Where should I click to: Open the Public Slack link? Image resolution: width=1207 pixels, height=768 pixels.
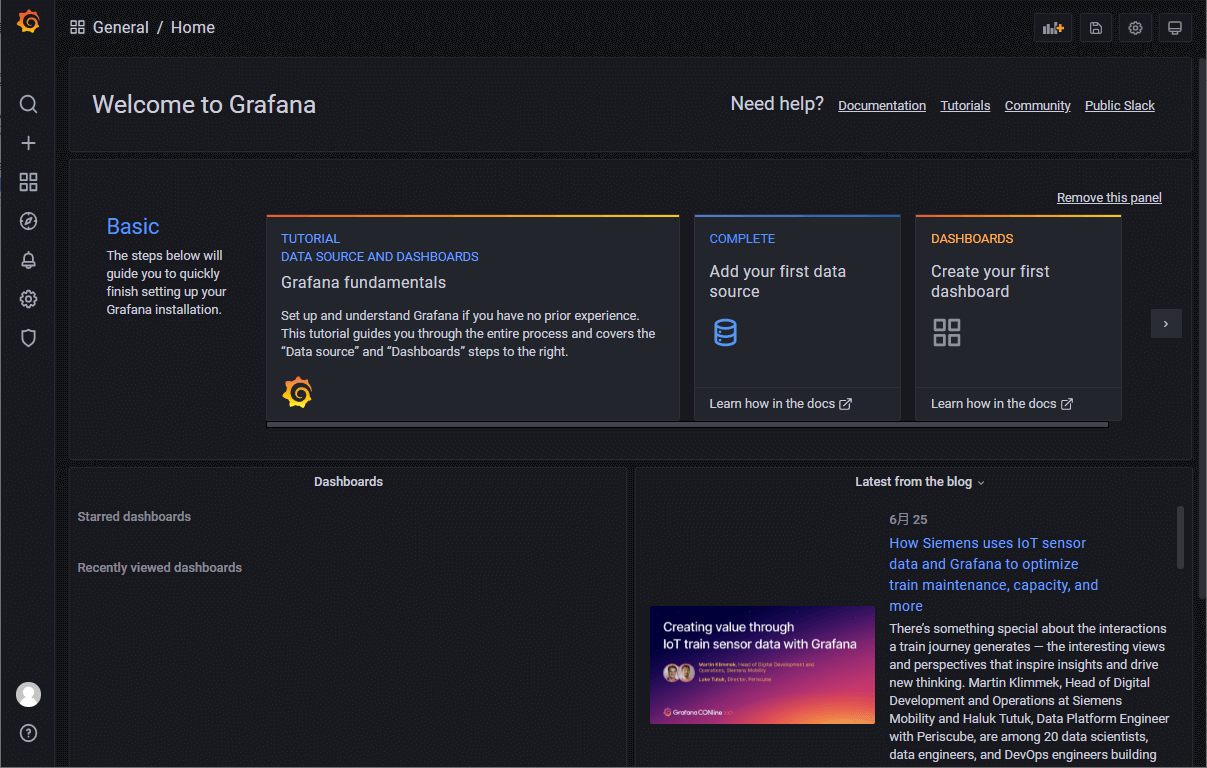click(1120, 106)
